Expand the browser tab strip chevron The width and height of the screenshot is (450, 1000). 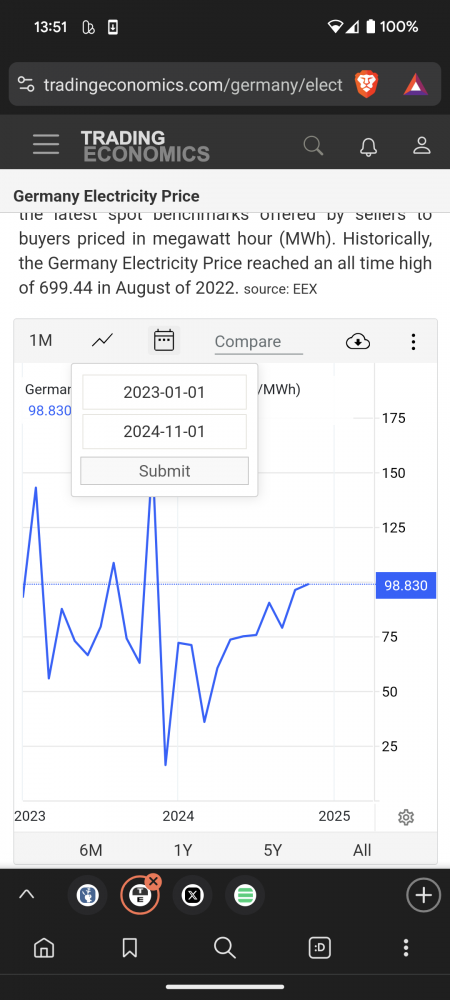pyautogui.click(x=26, y=895)
